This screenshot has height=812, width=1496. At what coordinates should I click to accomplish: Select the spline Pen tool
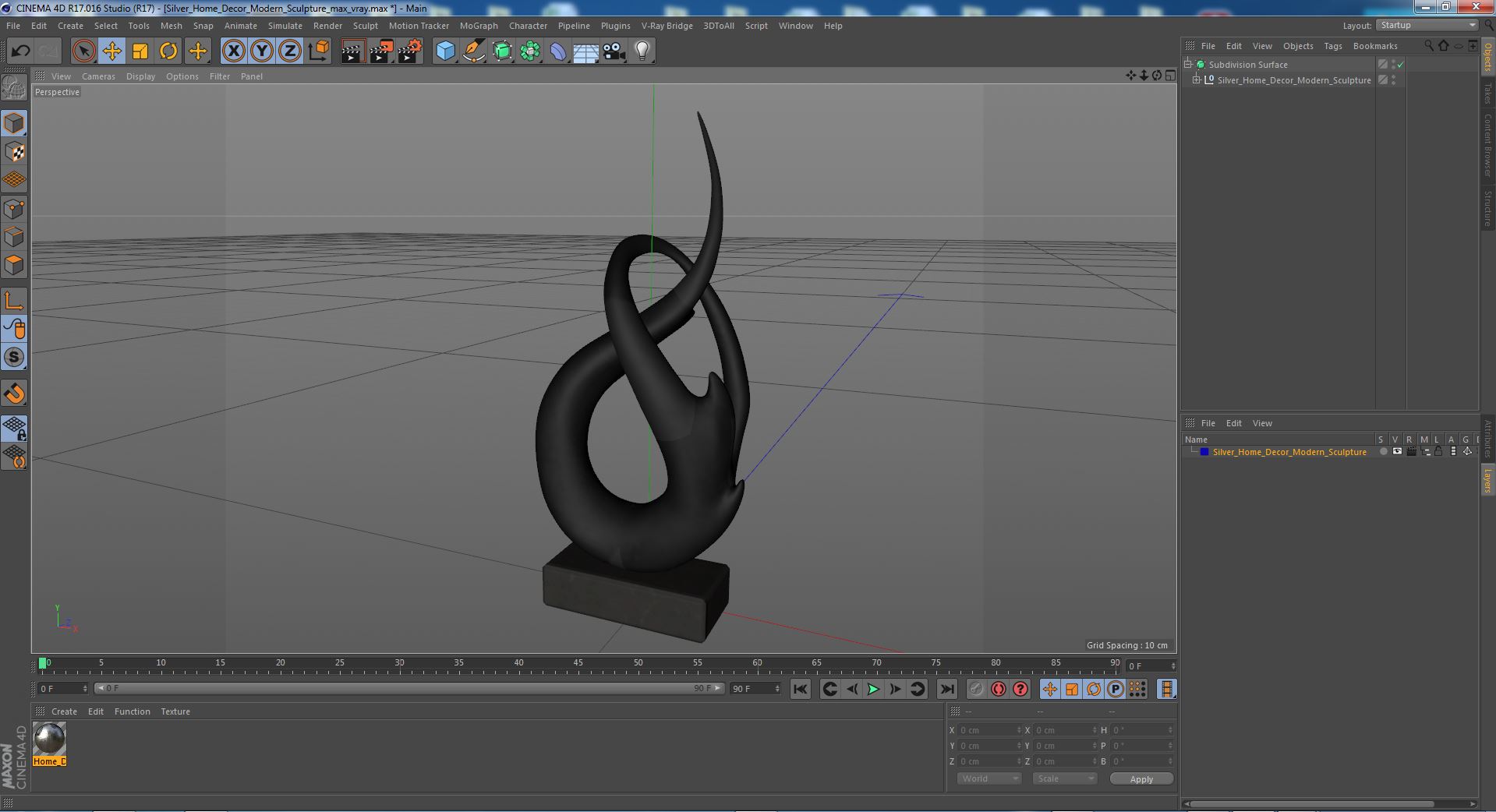coord(473,51)
